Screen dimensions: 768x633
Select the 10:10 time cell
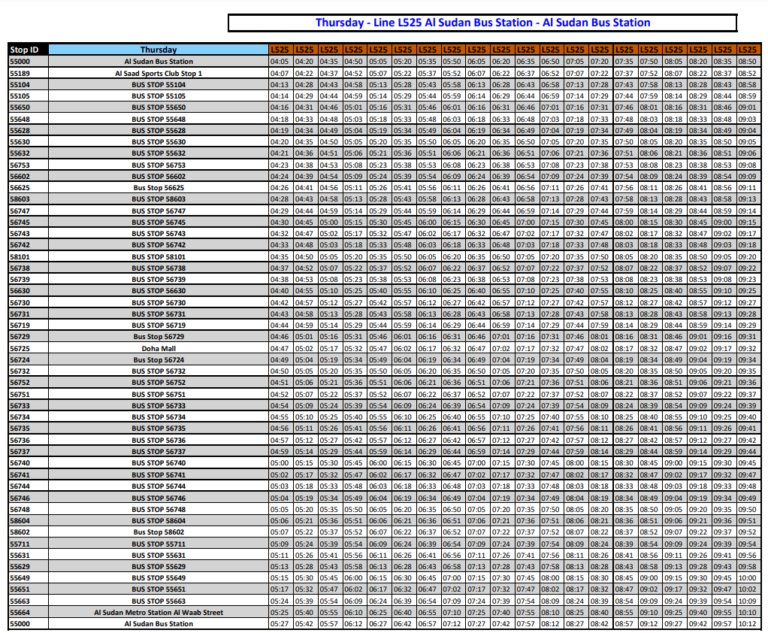[x=749, y=612]
